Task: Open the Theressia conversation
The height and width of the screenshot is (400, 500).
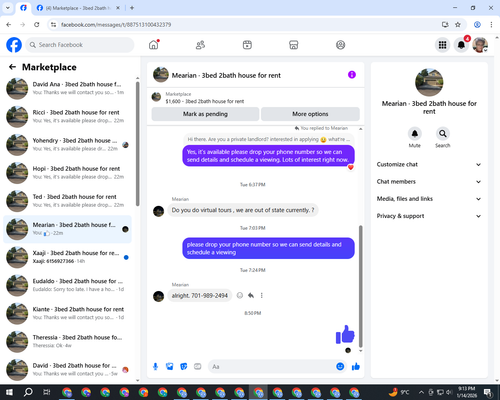Action: click(x=68, y=341)
